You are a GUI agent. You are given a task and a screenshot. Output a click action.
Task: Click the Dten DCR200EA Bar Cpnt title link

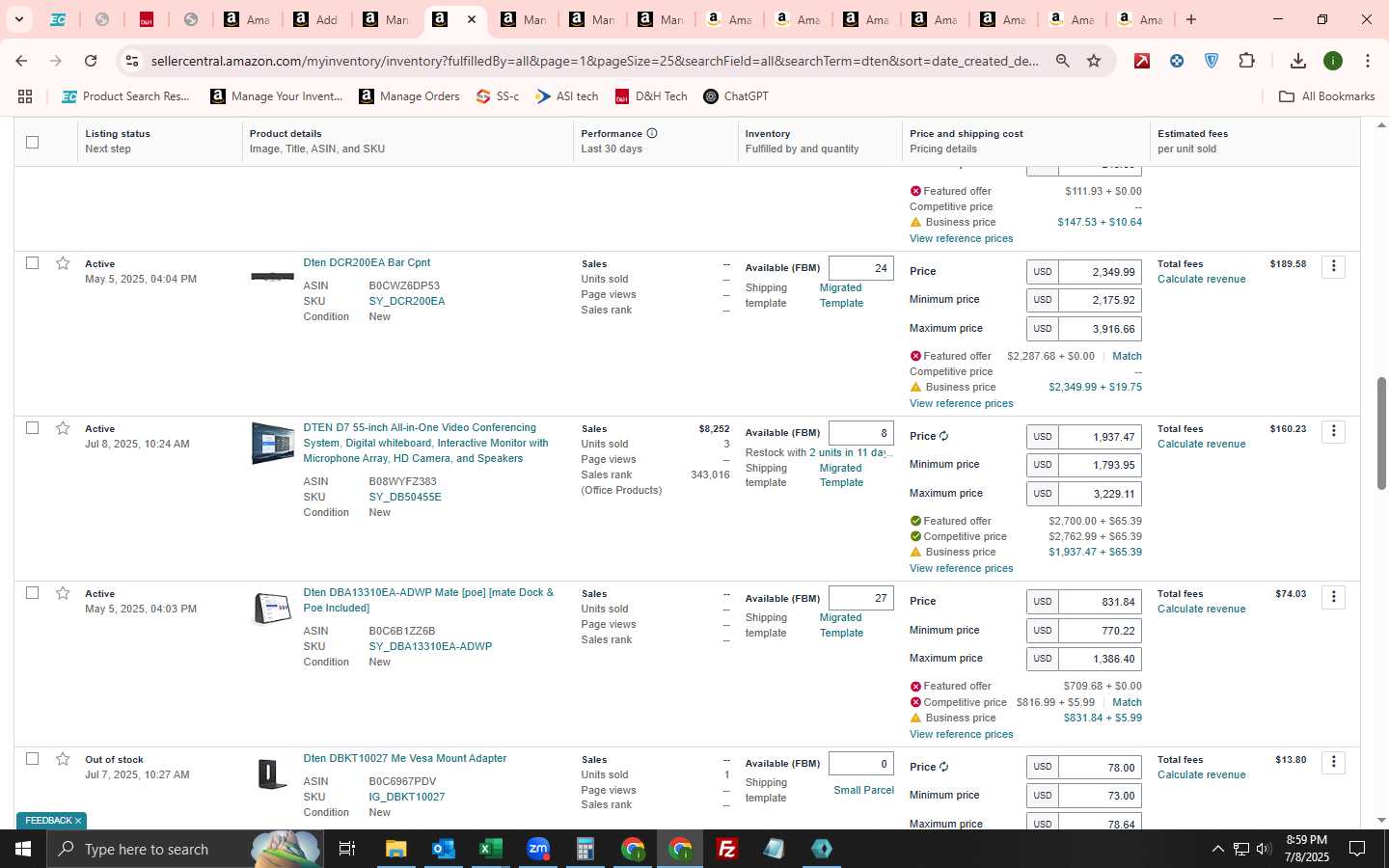367,262
